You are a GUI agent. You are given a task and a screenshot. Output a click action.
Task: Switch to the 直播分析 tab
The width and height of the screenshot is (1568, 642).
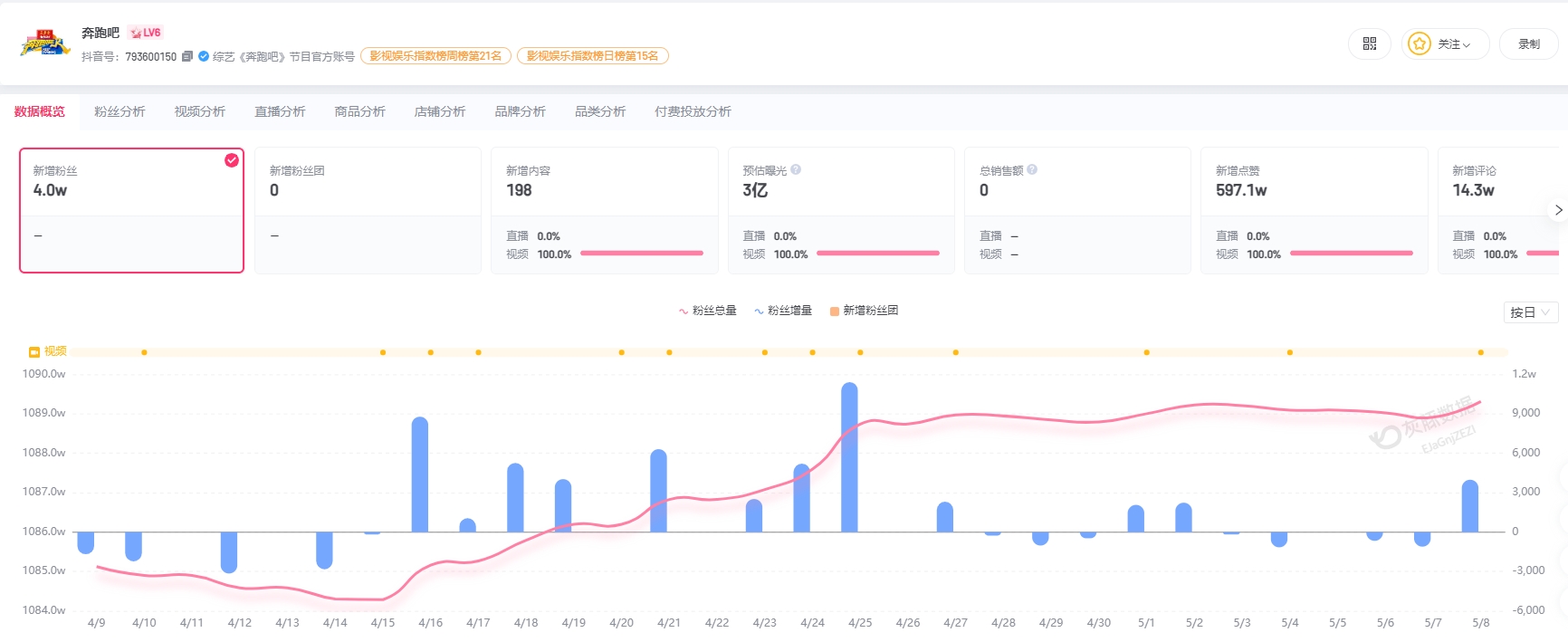click(x=280, y=111)
